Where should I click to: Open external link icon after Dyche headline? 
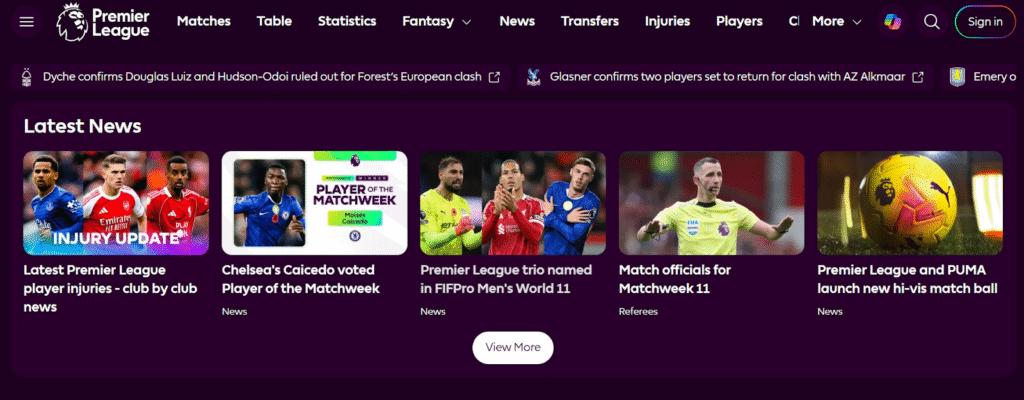(x=494, y=77)
